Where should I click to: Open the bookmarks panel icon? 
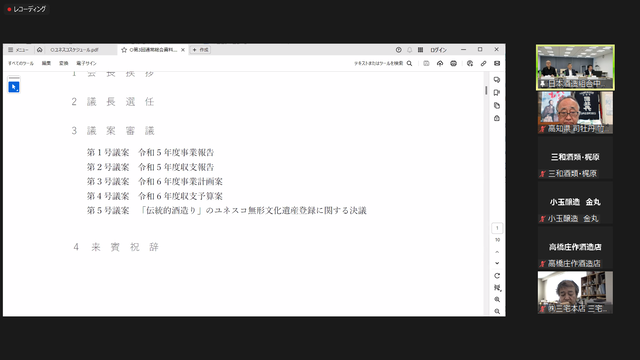(x=497, y=93)
